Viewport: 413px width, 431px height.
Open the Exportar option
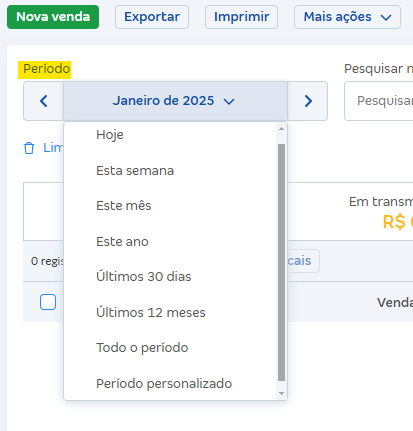point(152,17)
